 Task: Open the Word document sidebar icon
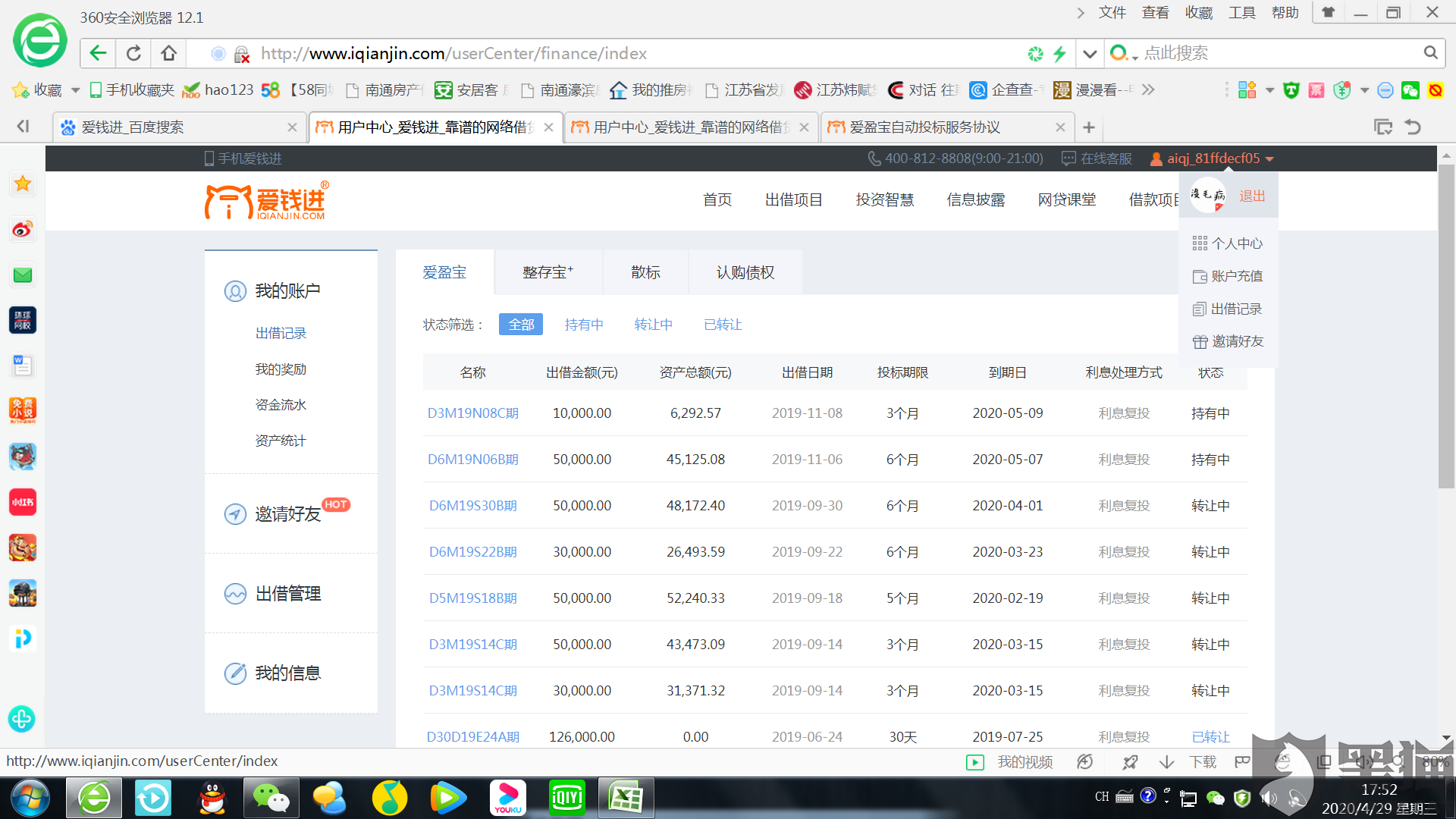(x=23, y=366)
